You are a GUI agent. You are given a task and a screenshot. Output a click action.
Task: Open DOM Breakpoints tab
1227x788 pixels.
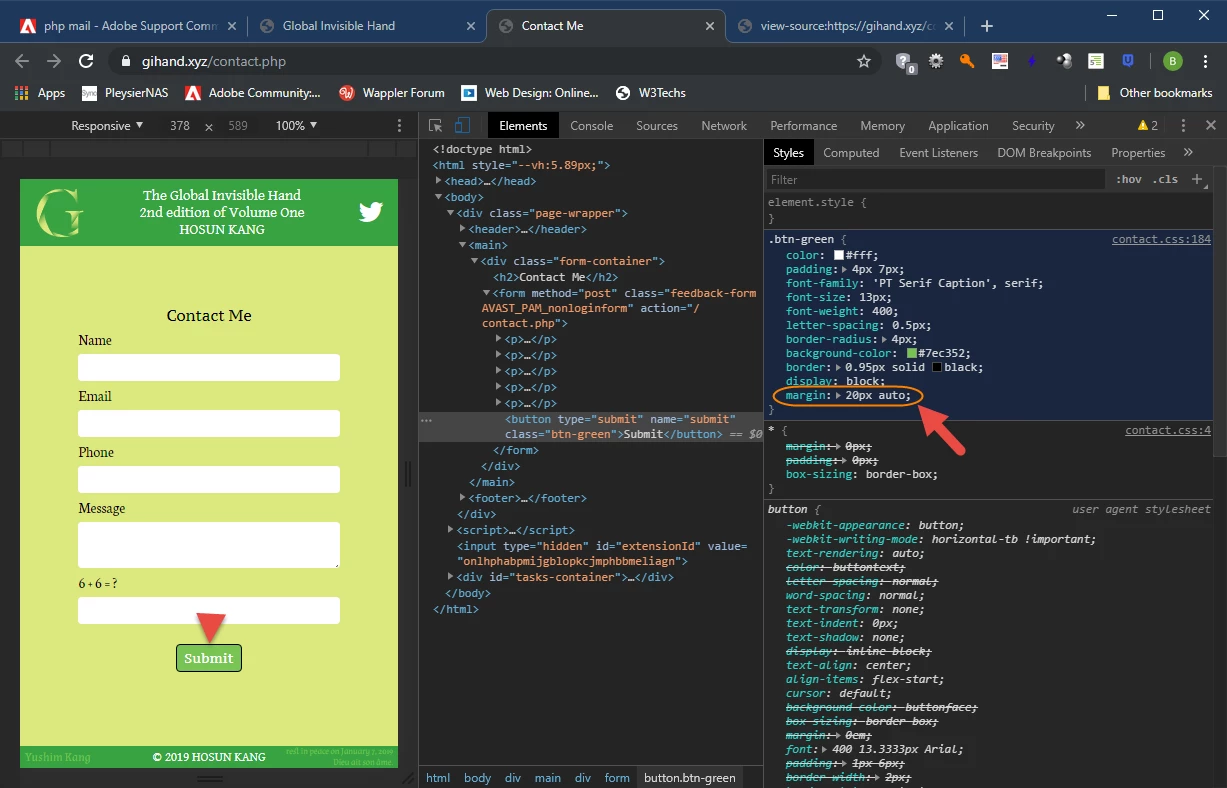pos(1044,153)
